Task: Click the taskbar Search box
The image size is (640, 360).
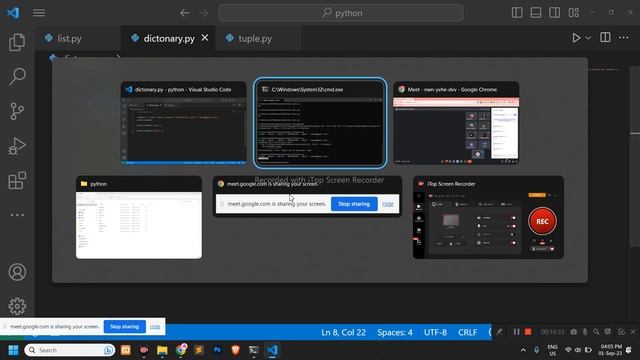Action: pyautogui.click(x=70, y=350)
